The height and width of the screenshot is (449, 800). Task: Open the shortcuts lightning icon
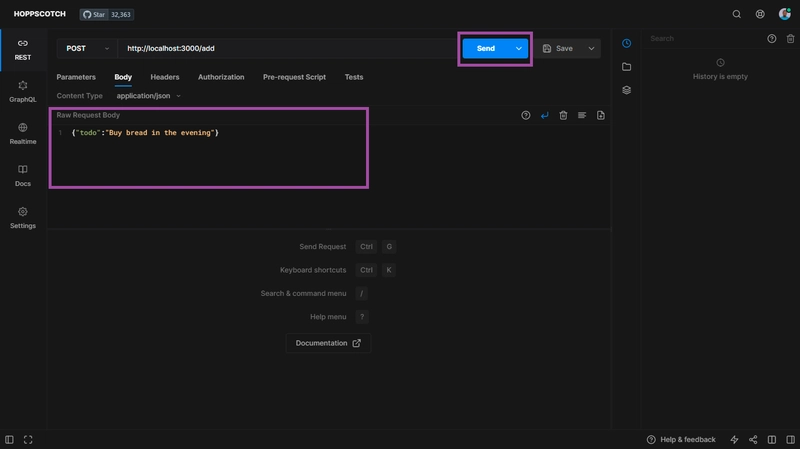(734, 440)
